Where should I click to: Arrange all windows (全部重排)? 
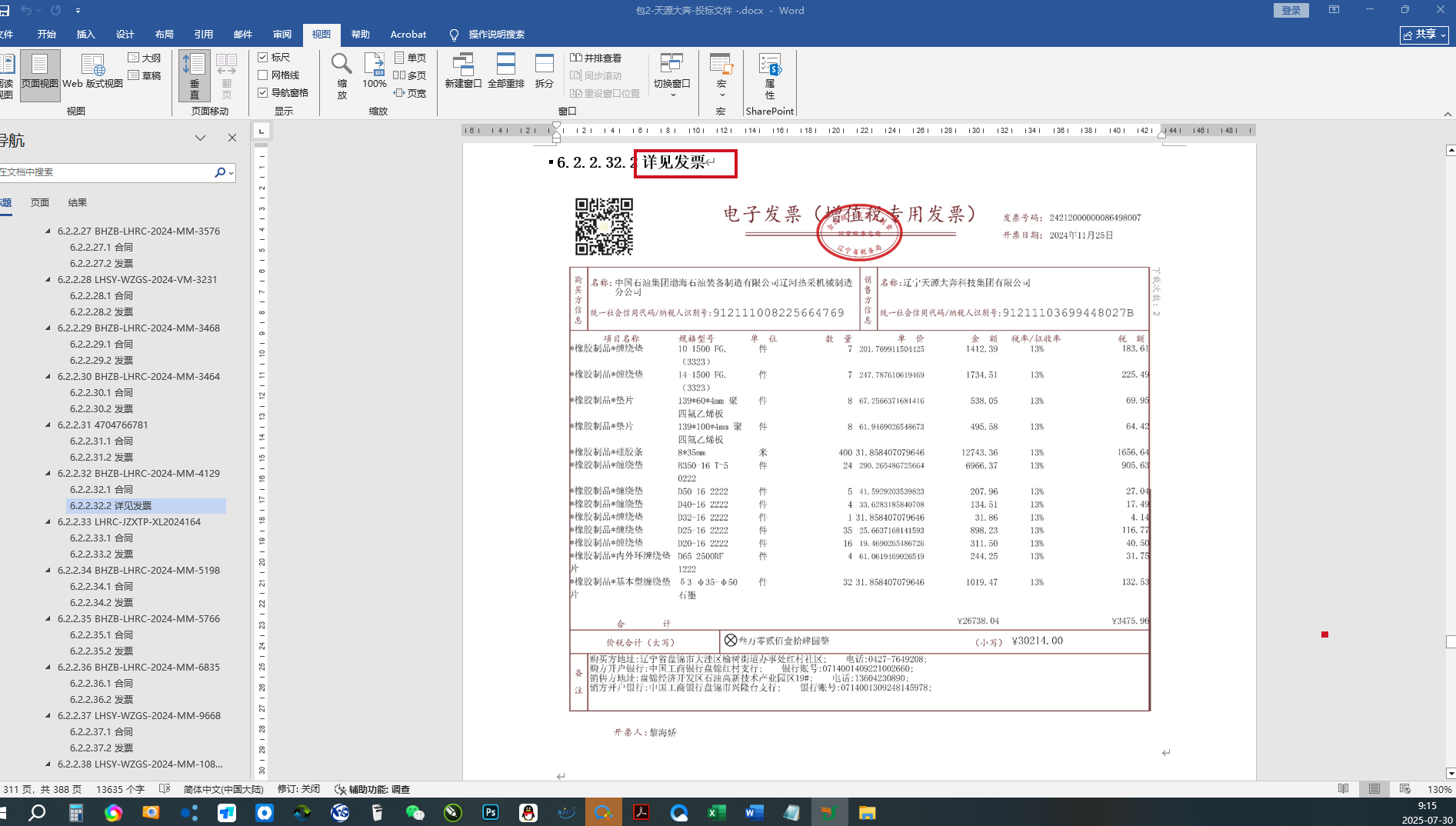point(505,72)
